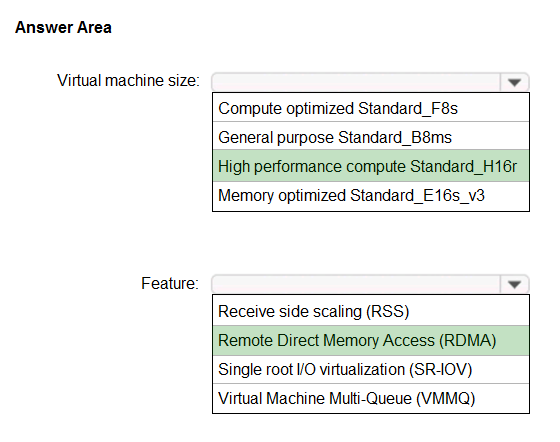Image resolution: width=560 pixels, height=442 pixels.
Task: Open the Feature combo box field
Action: [x=370, y=285]
